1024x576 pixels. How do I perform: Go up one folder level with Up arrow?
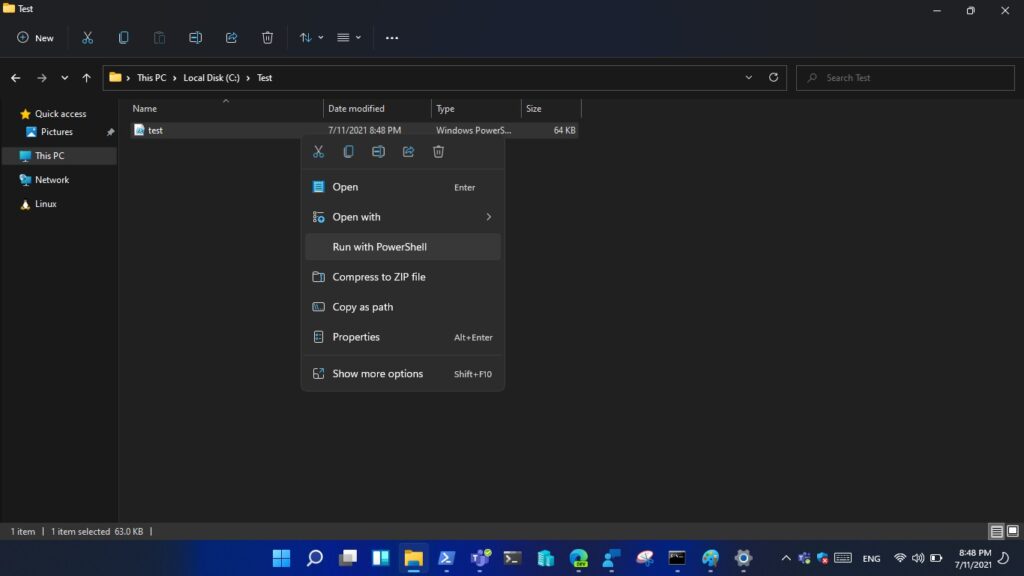click(x=87, y=78)
